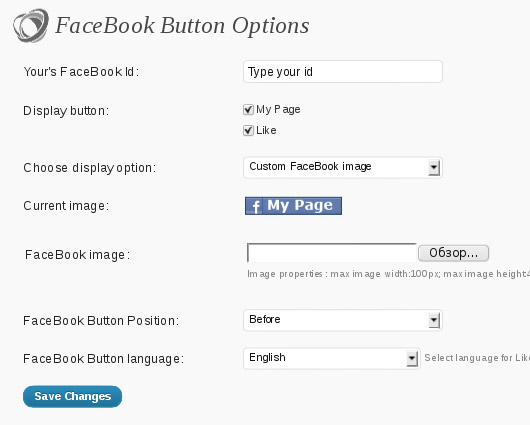Click the Select language for Like hint text
The image size is (530, 425).
477,358
